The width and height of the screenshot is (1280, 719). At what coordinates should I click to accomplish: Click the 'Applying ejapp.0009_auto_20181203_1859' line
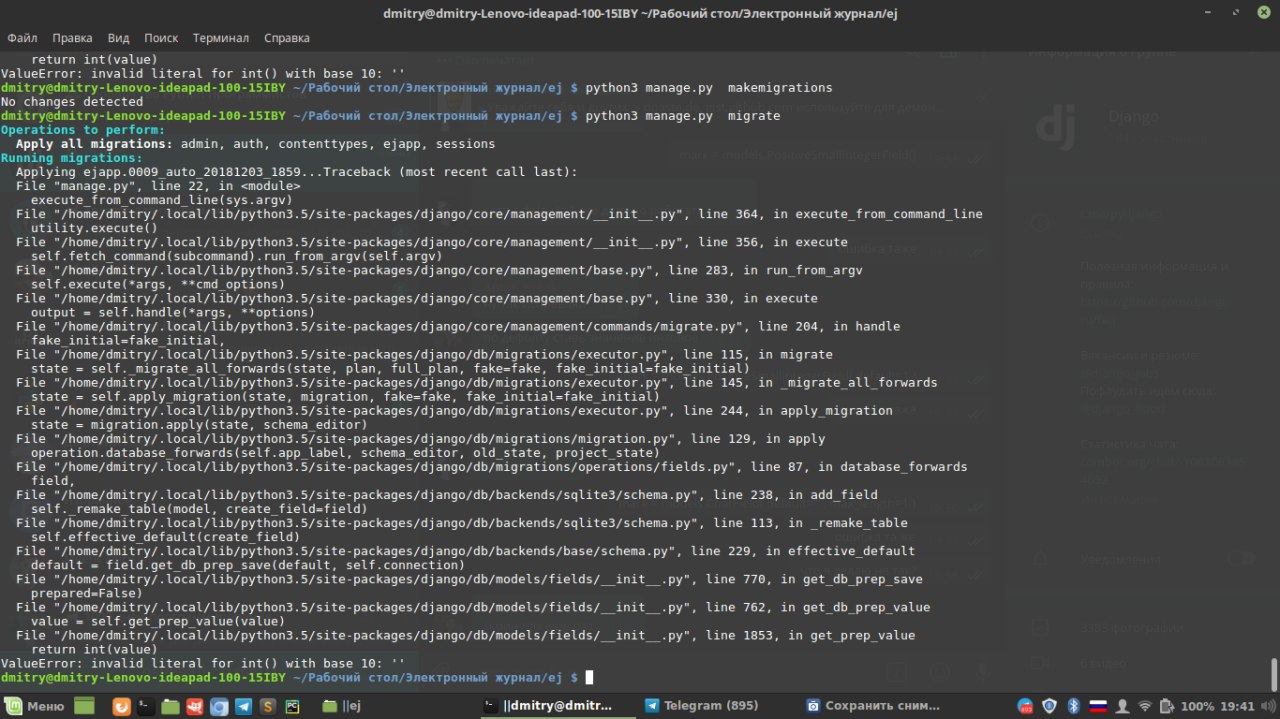pyautogui.click(x=296, y=172)
